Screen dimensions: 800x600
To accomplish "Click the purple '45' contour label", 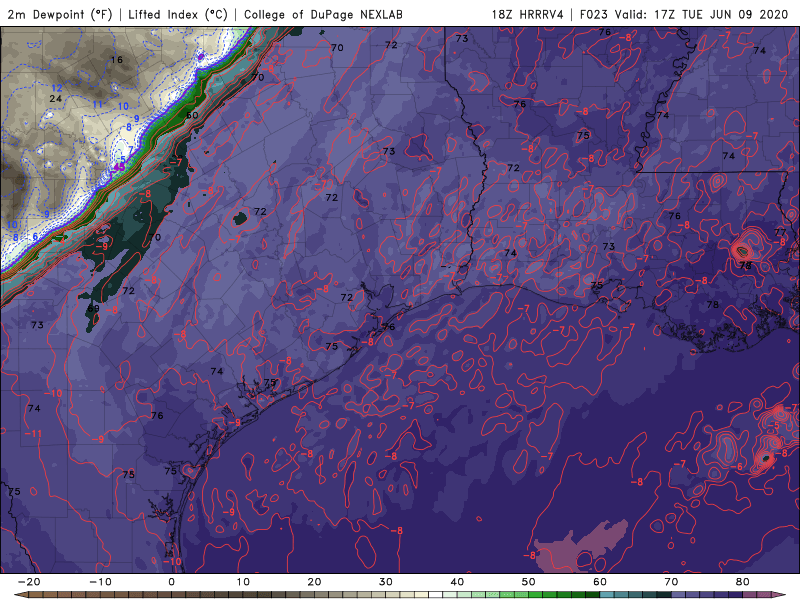I will tap(119, 167).
